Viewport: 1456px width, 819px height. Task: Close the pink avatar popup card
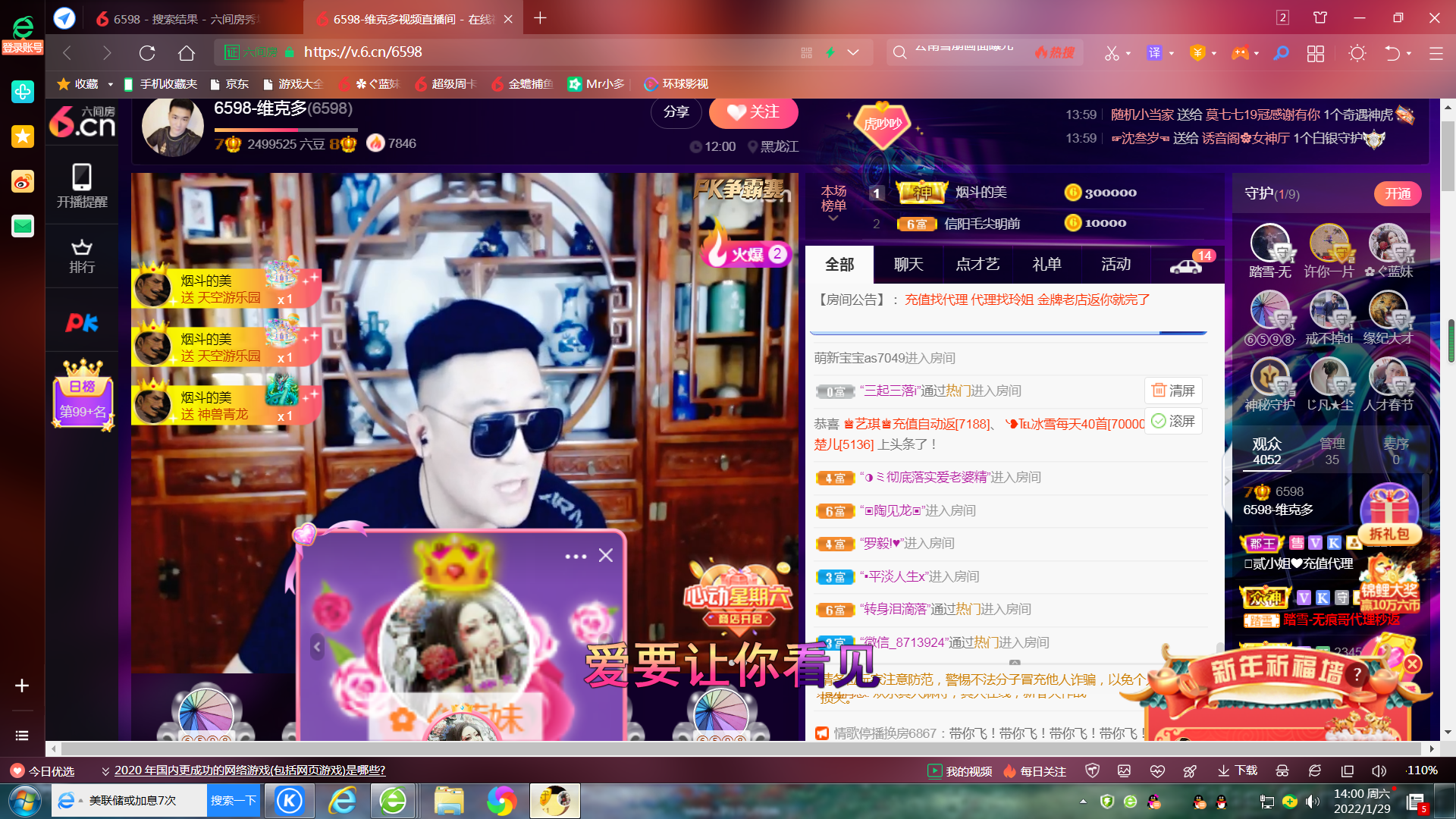(x=605, y=556)
